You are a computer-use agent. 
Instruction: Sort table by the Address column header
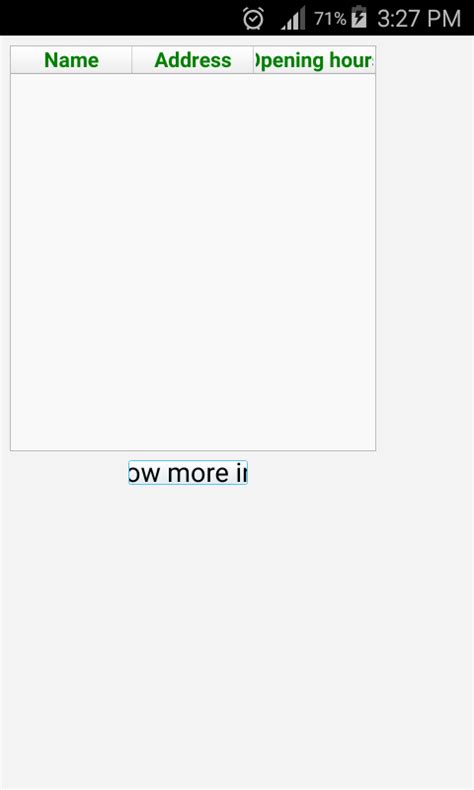tap(193, 60)
